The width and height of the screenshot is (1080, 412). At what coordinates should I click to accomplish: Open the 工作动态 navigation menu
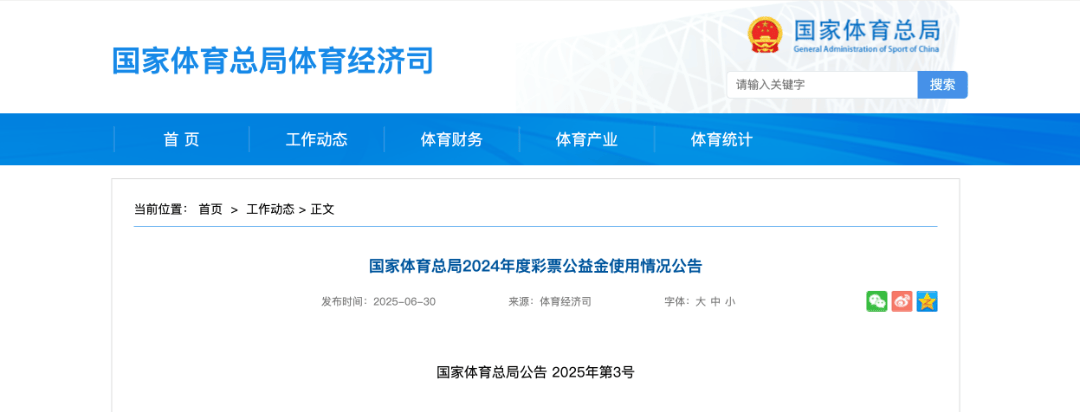(317, 140)
